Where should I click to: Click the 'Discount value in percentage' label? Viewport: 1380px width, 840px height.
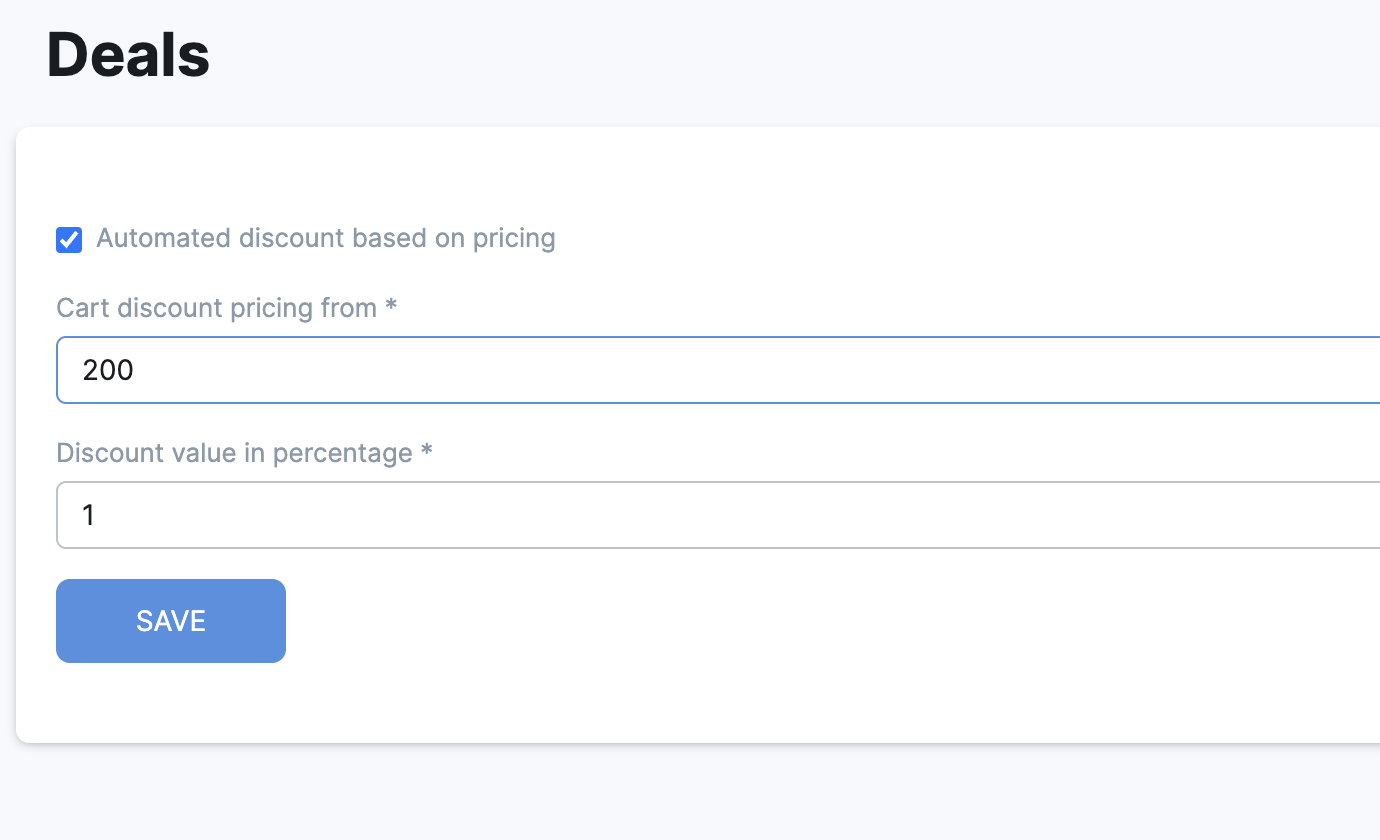[x=234, y=453]
